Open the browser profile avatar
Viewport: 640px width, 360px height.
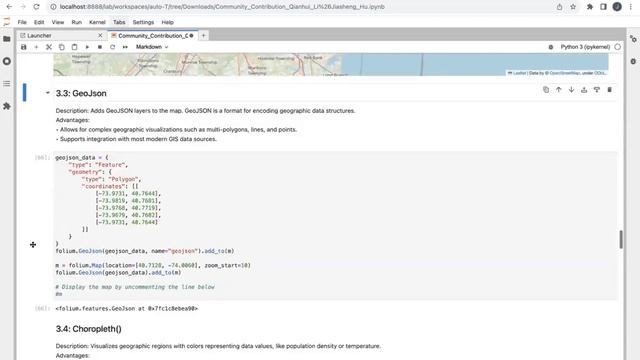coord(617,7)
